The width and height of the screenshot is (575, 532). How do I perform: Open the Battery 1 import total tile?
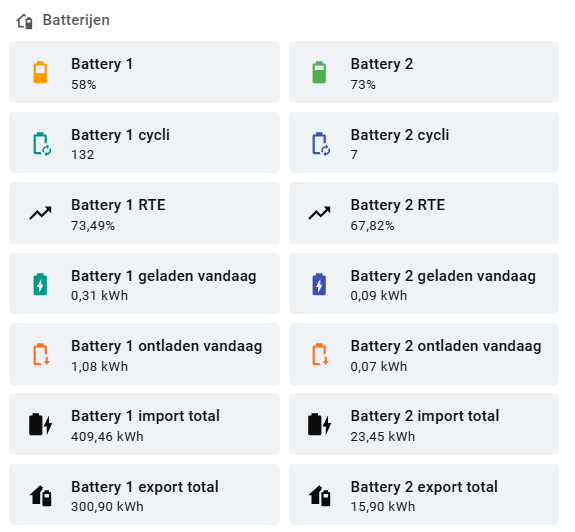coord(144,424)
